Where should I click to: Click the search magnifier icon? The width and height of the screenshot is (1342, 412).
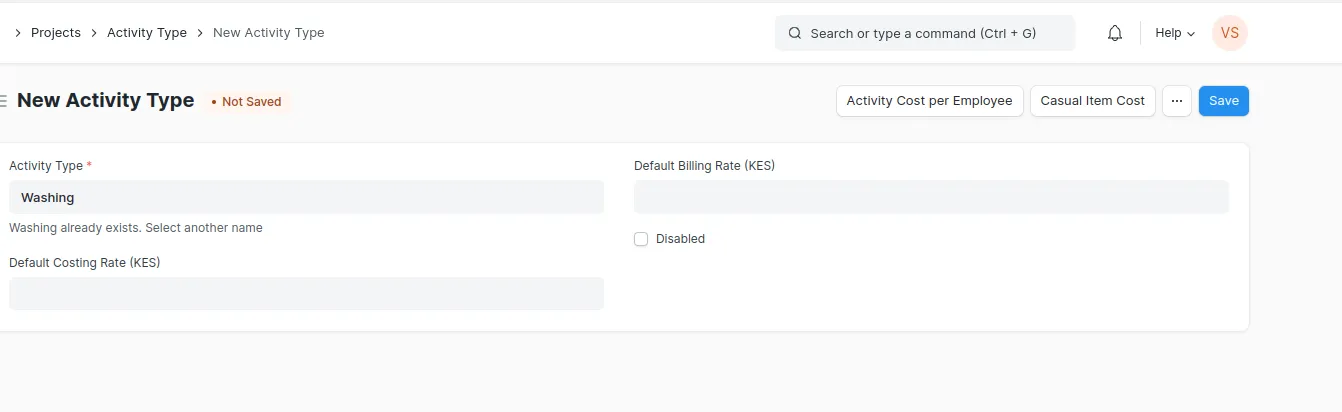point(795,33)
